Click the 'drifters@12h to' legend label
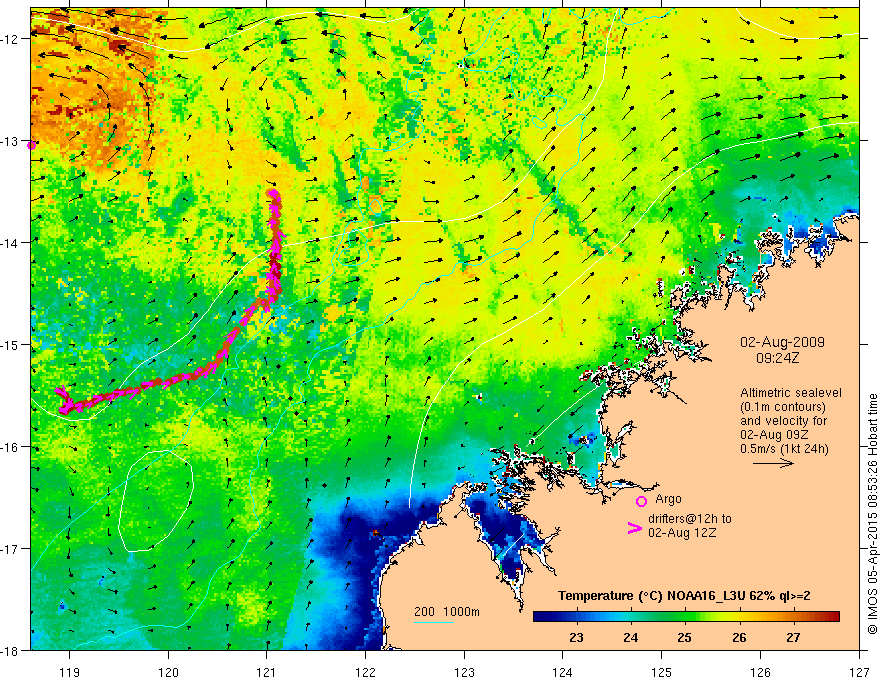This screenshot has width=880, height=680. coord(690,519)
